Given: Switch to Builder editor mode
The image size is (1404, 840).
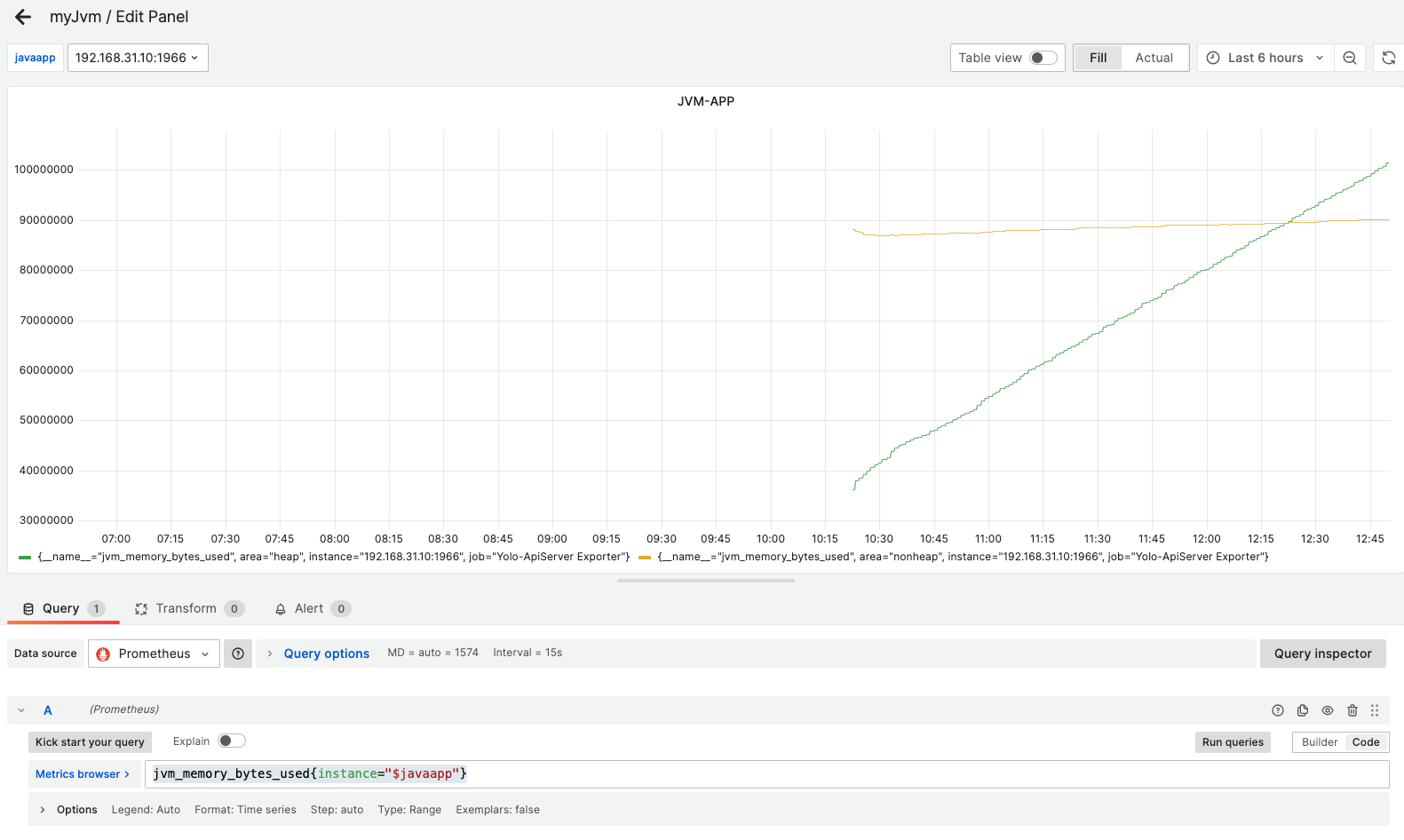Looking at the screenshot, I should 1320,742.
